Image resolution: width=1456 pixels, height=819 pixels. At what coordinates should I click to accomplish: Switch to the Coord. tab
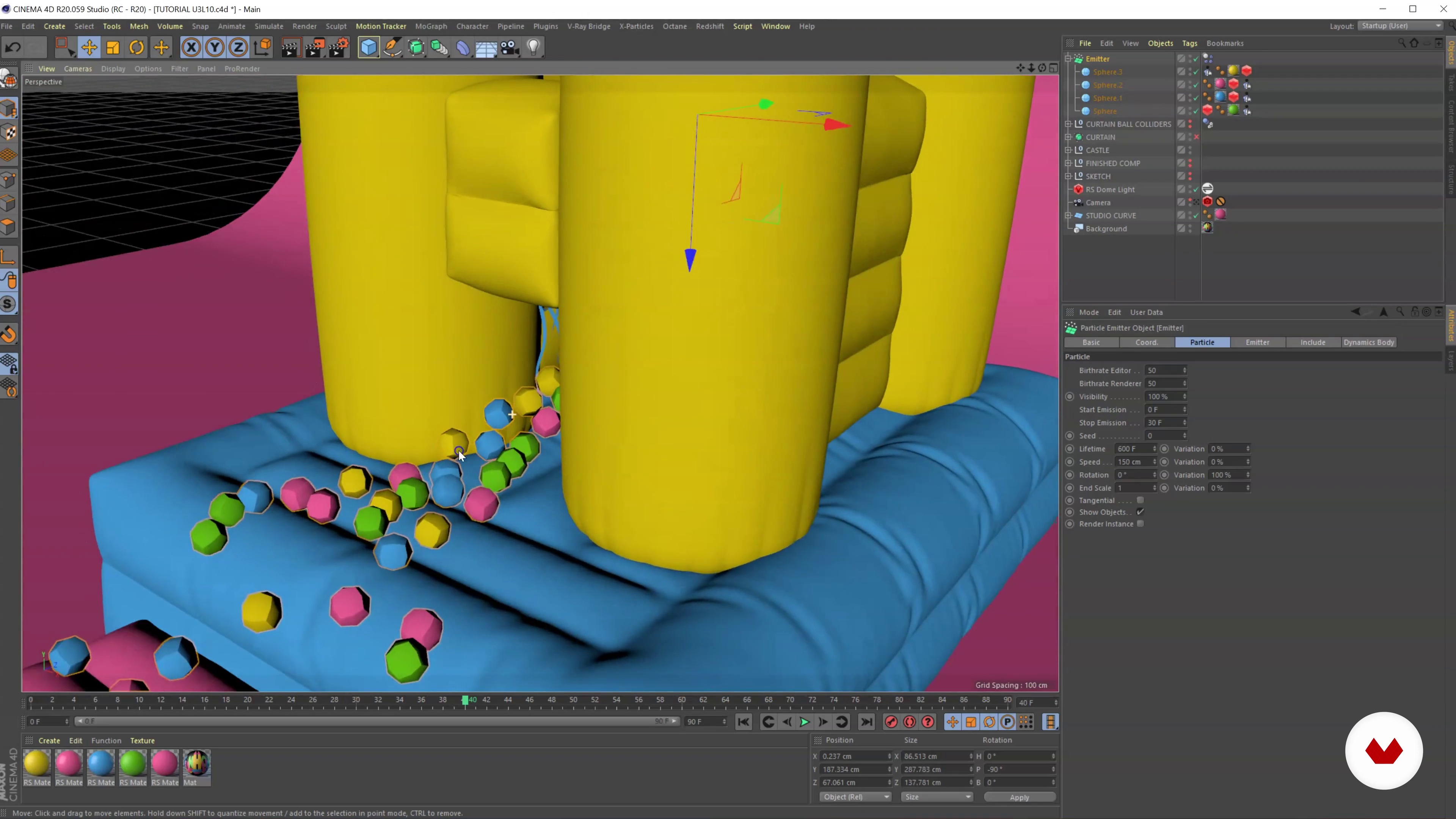(1146, 342)
